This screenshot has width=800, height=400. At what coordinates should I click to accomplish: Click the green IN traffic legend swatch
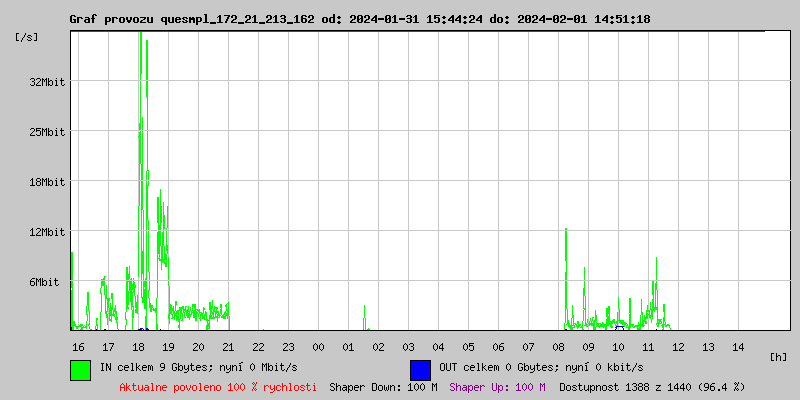(80, 369)
